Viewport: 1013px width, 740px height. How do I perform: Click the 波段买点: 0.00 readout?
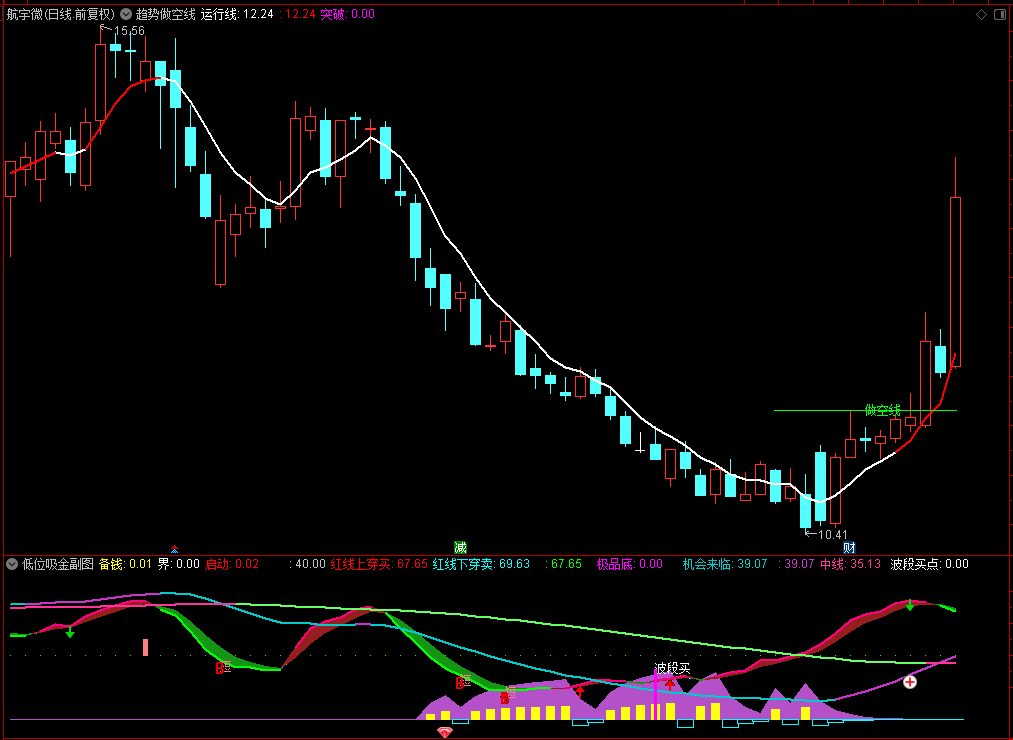(930, 564)
